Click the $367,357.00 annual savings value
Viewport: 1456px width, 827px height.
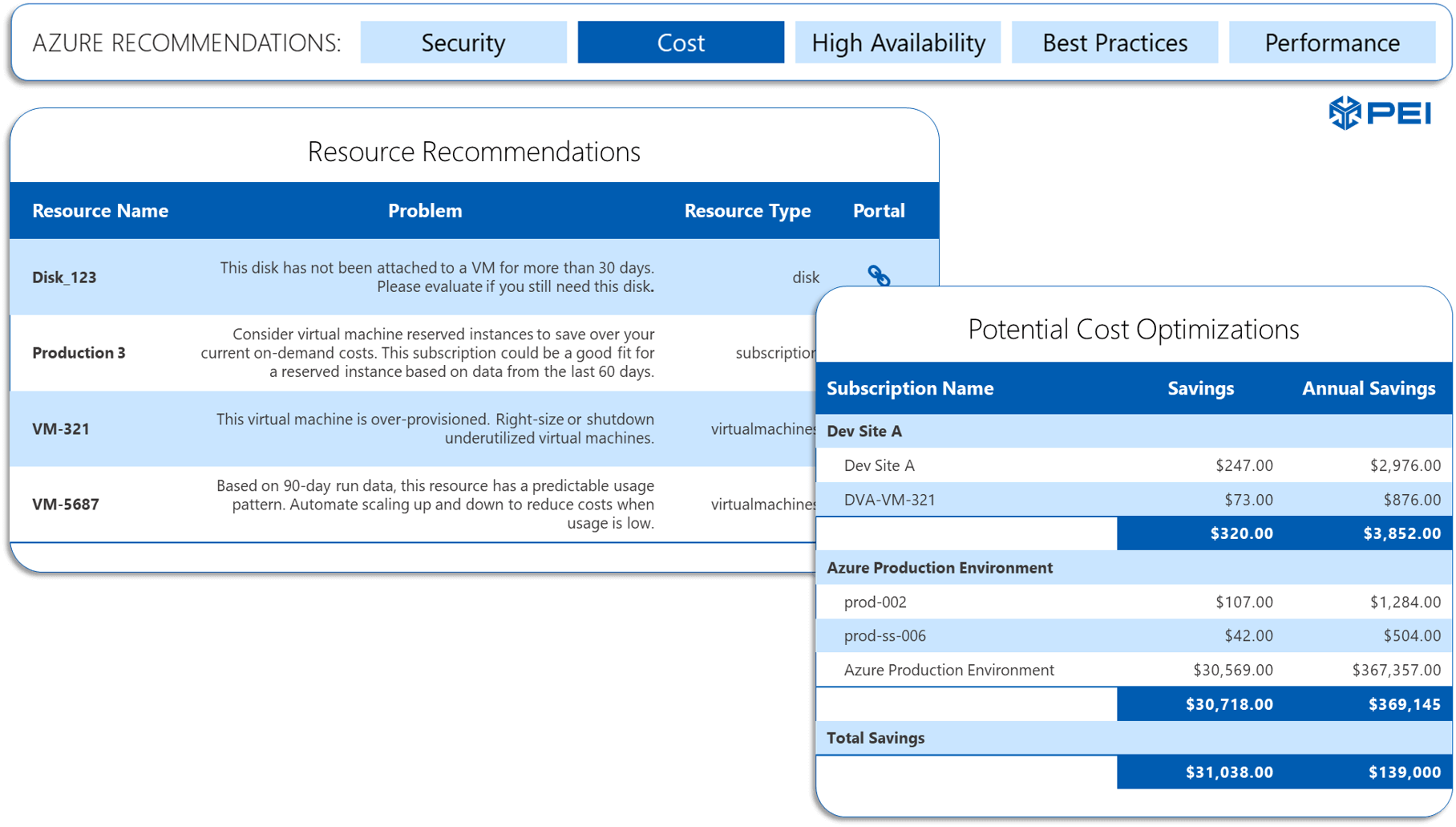(x=1396, y=670)
